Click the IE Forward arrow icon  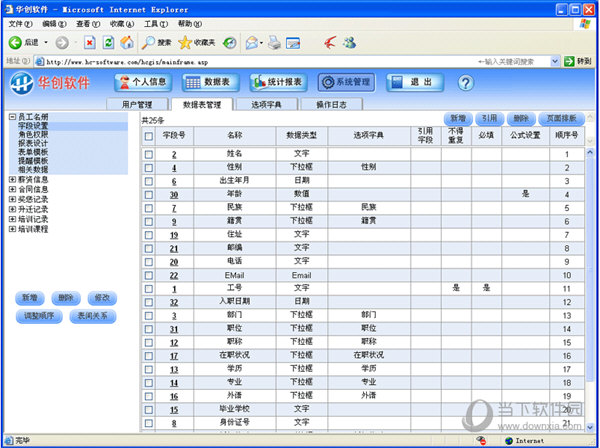click(62, 42)
